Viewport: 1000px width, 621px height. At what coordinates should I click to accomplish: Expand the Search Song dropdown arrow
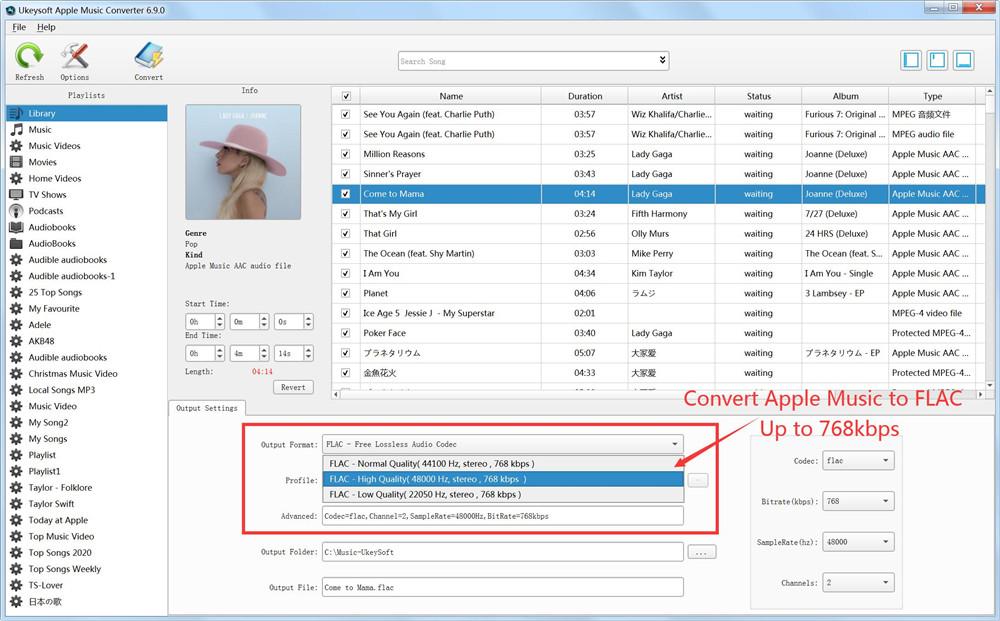point(663,60)
